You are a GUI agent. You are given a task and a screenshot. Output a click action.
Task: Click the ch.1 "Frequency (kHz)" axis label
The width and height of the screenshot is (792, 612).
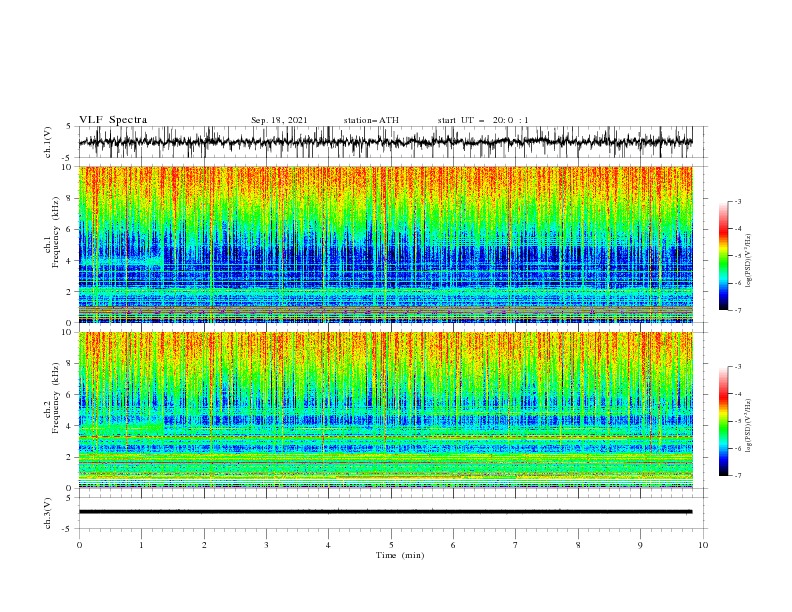(56, 232)
